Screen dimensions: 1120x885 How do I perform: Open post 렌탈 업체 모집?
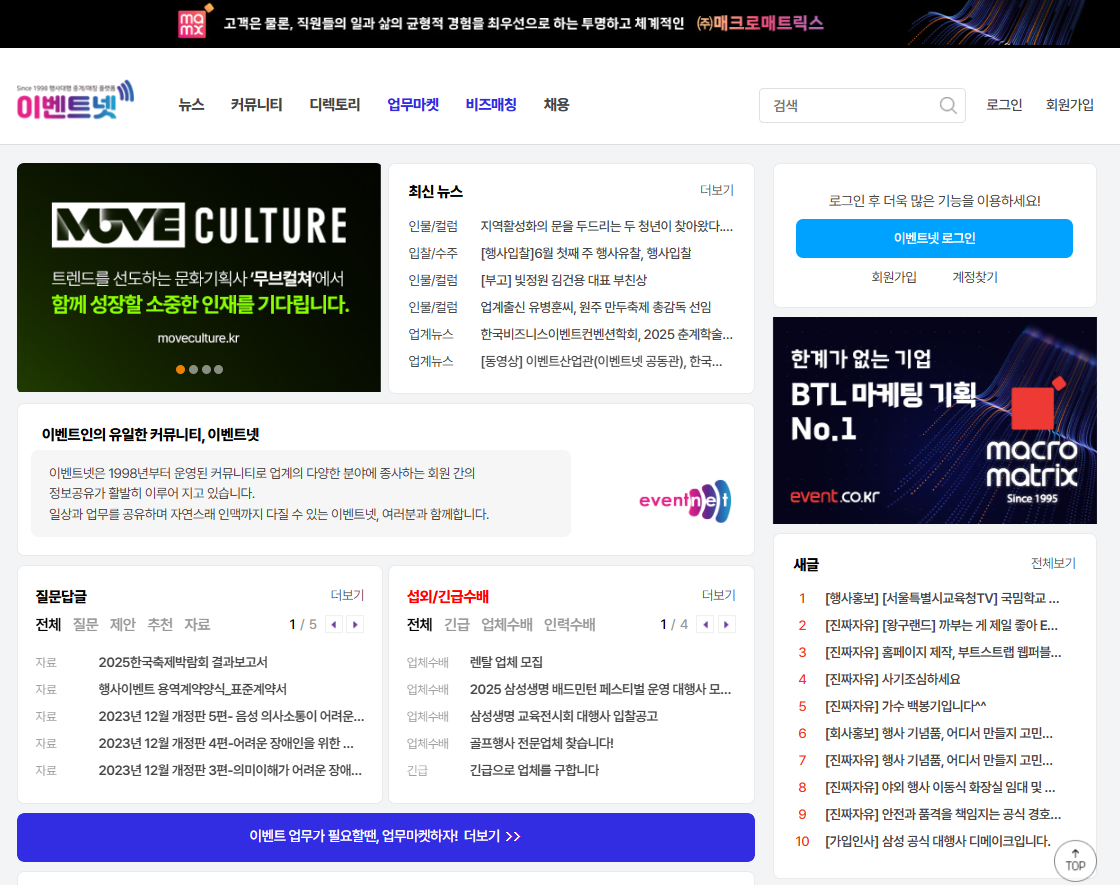506,662
